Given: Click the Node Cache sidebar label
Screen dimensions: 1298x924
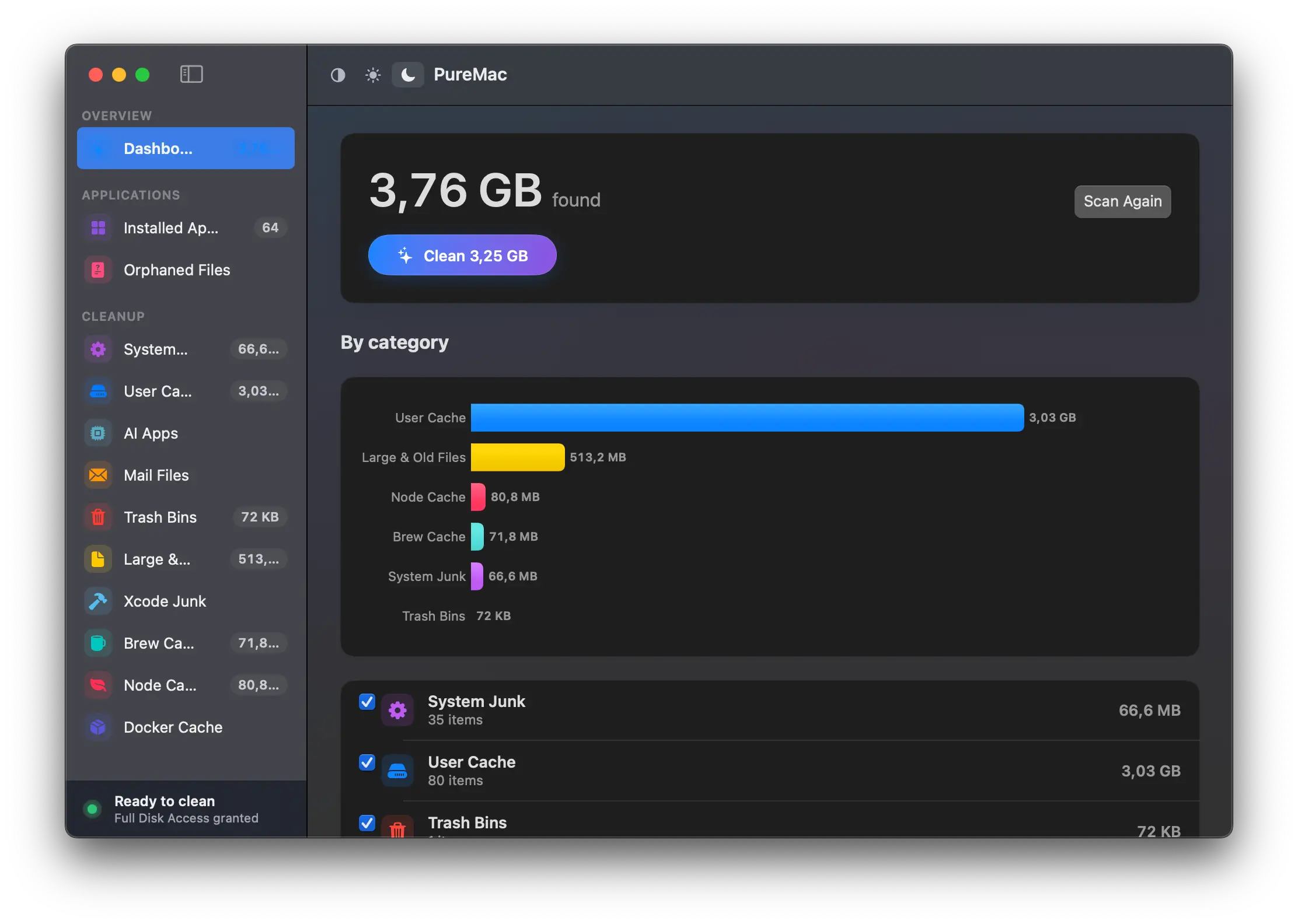Looking at the screenshot, I should click(x=160, y=685).
